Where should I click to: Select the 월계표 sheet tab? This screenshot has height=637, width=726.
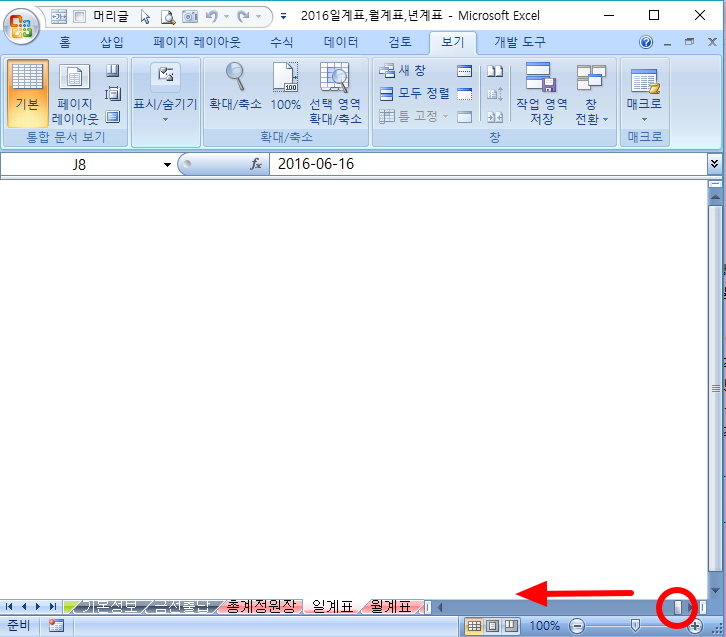(390, 606)
